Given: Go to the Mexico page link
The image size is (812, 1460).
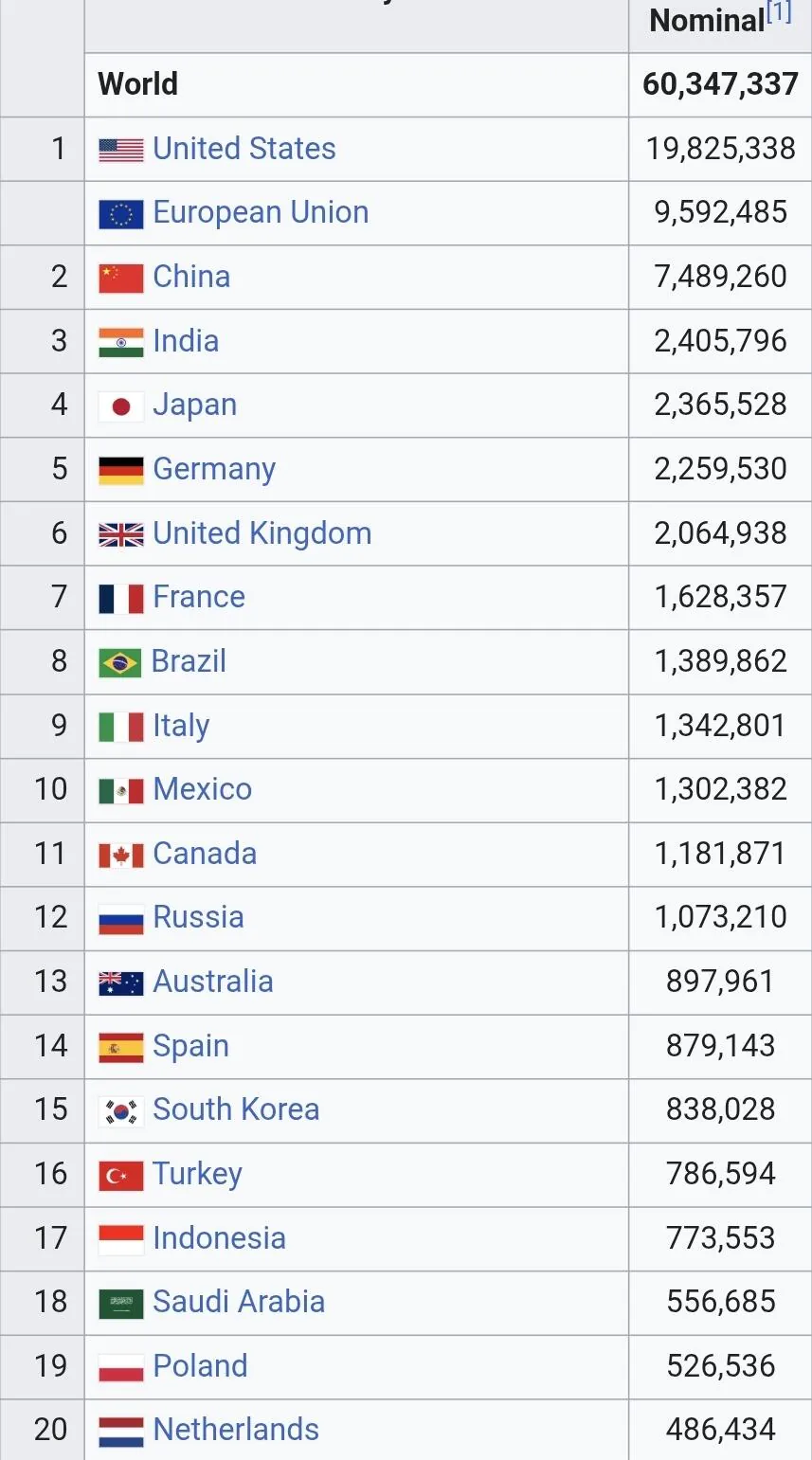Looking at the screenshot, I should 203,789.
